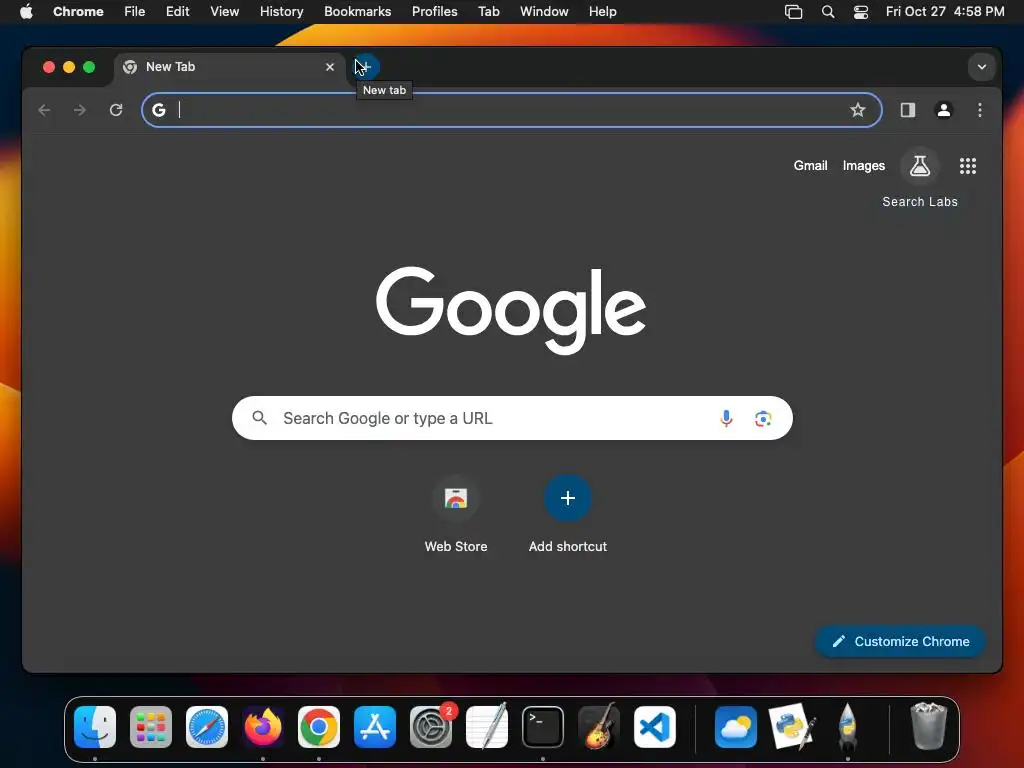Focus the Search Google or type a URL box
1024x768 pixels.
tap(512, 418)
